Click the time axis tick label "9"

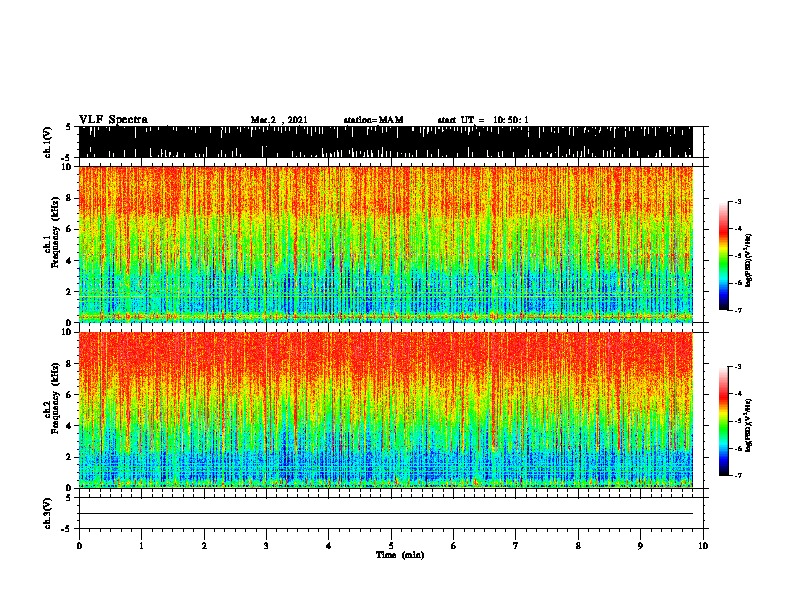point(640,546)
